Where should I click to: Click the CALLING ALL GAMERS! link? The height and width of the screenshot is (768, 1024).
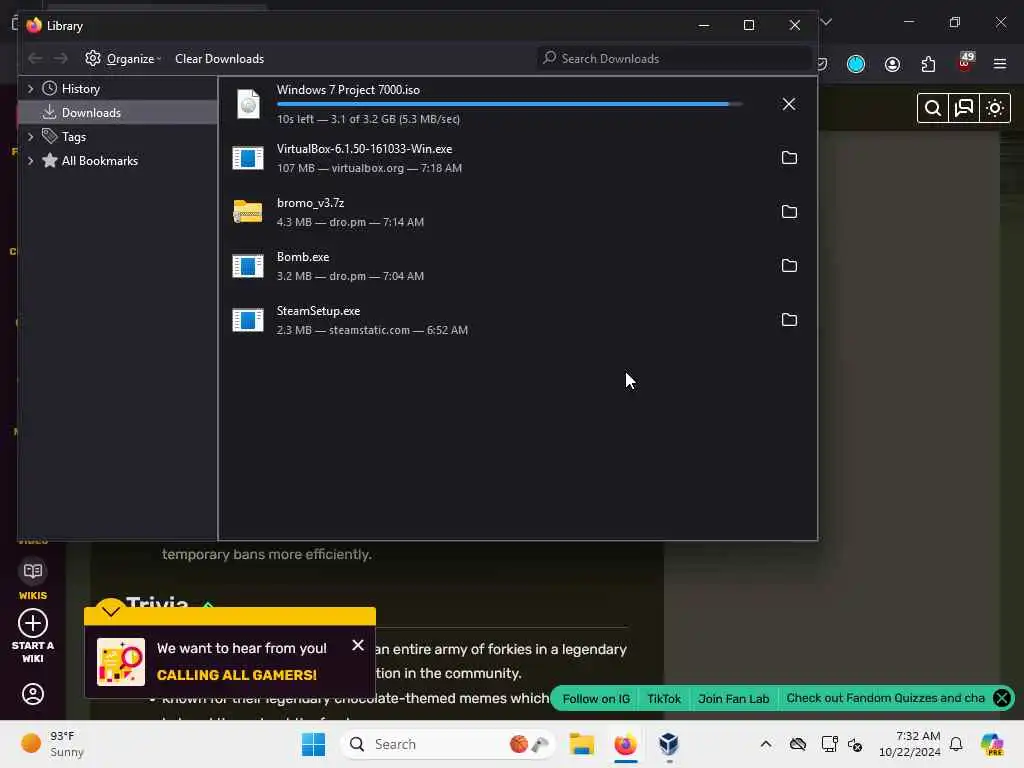pyautogui.click(x=236, y=675)
